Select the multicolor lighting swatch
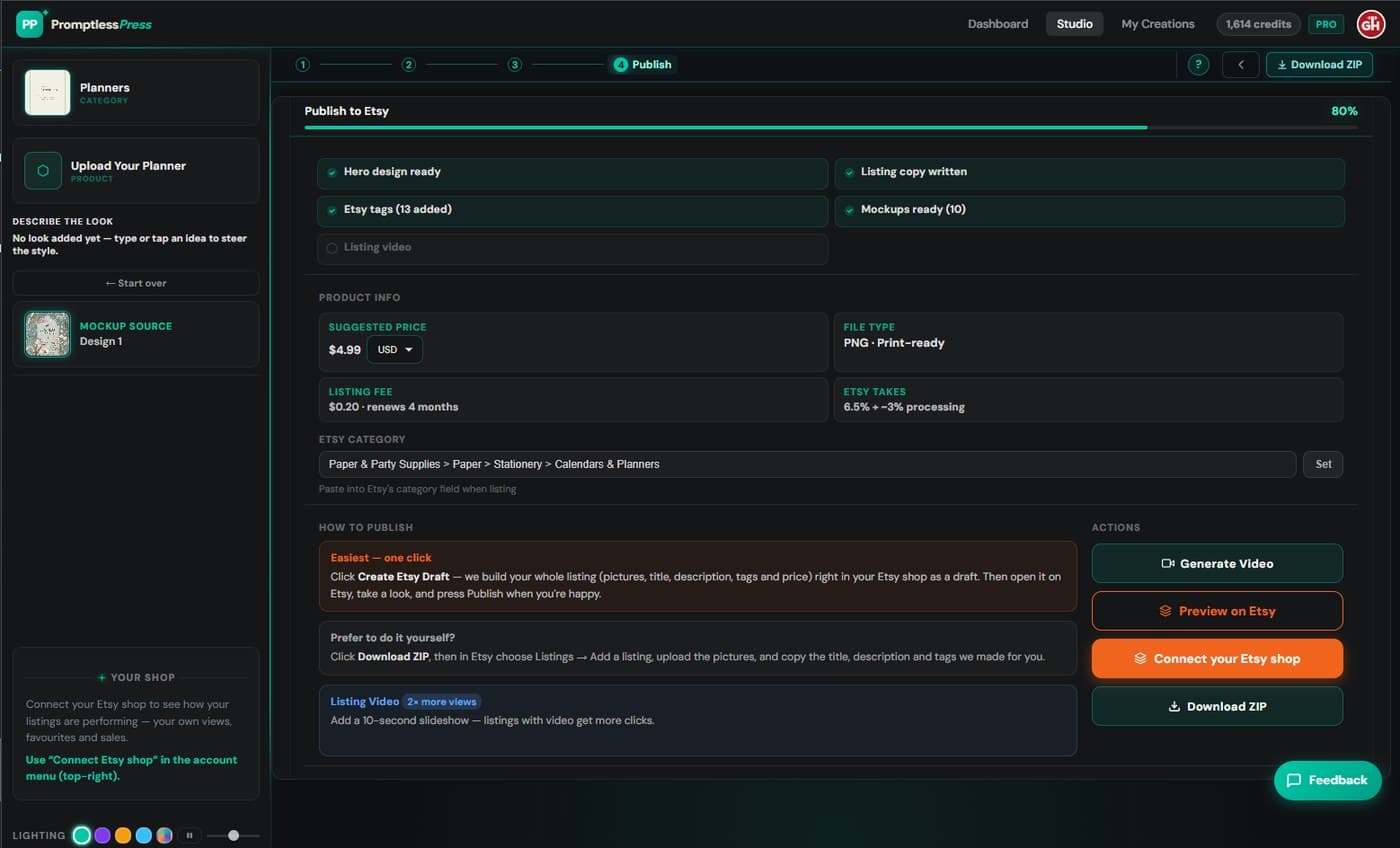The height and width of the screenshot is (848, 1400). click(165, 835)
